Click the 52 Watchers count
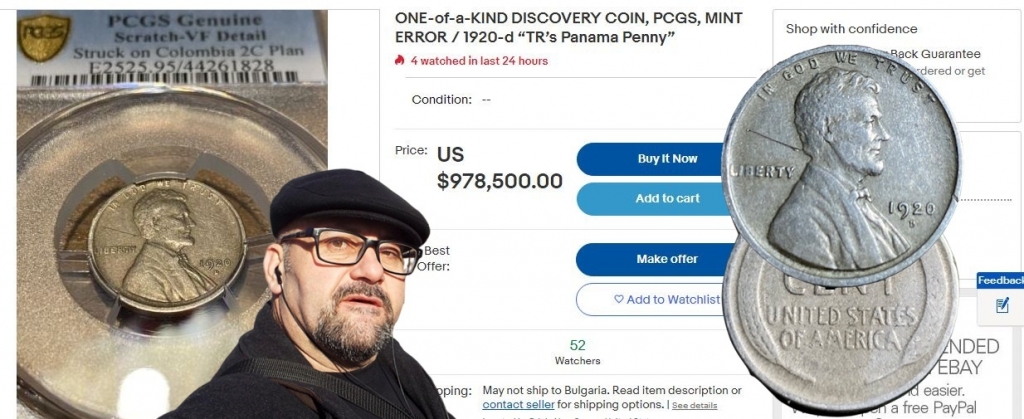Image resolution: width=1024 pixels, height=419 pixels. 577,352
